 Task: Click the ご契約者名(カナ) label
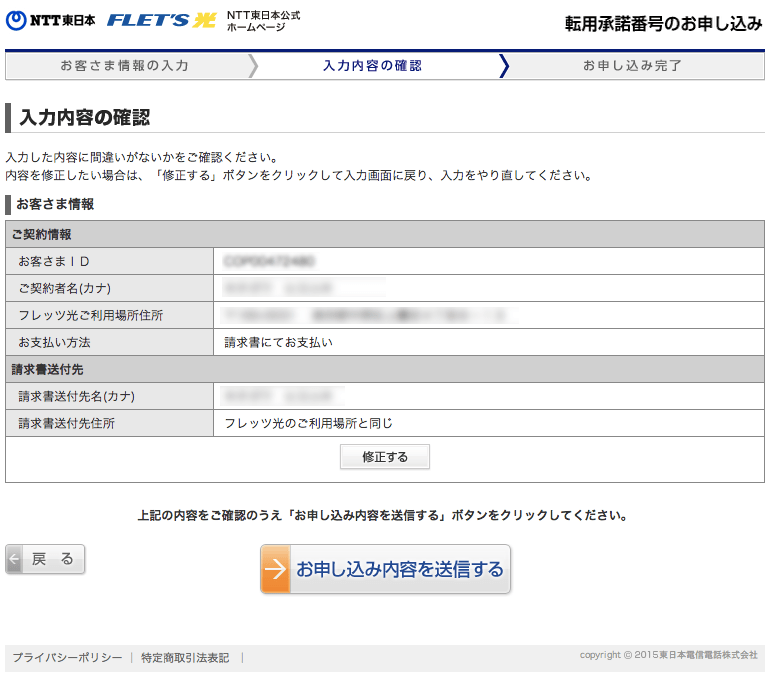(x=64, y=288)
